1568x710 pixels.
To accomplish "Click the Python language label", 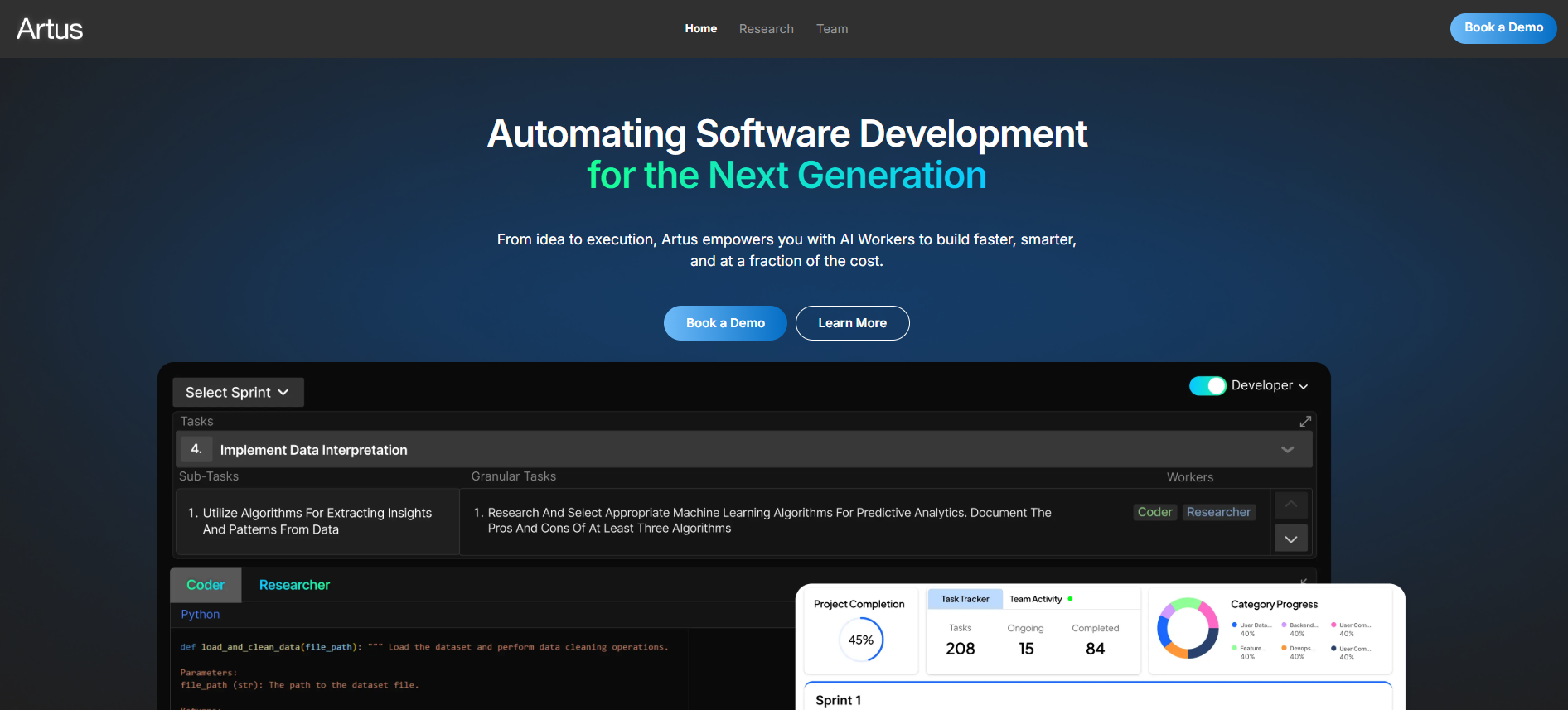I will pos(201,615).
